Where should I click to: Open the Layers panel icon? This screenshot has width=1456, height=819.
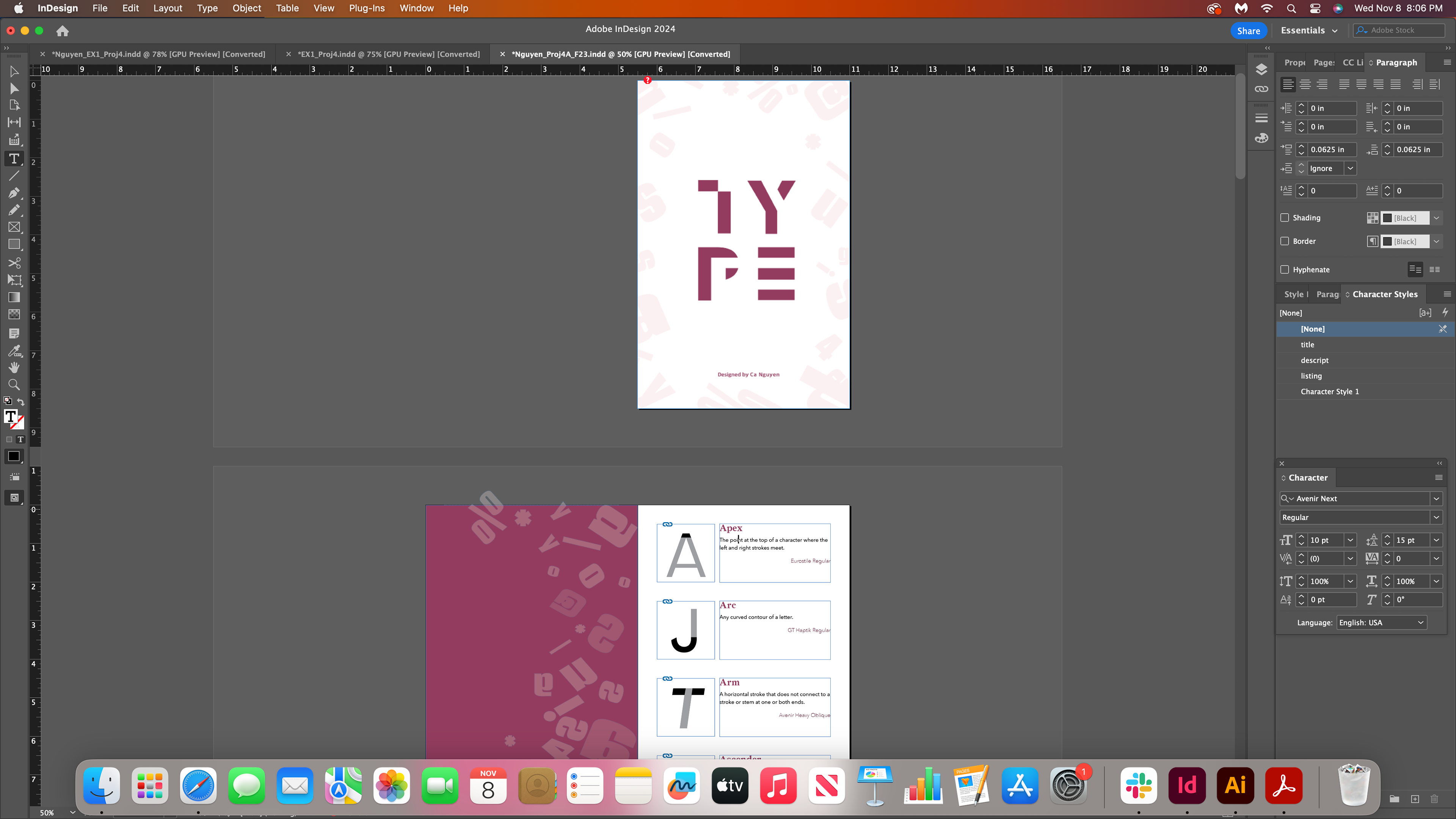pyautogui.click(x=1261, y=69)
